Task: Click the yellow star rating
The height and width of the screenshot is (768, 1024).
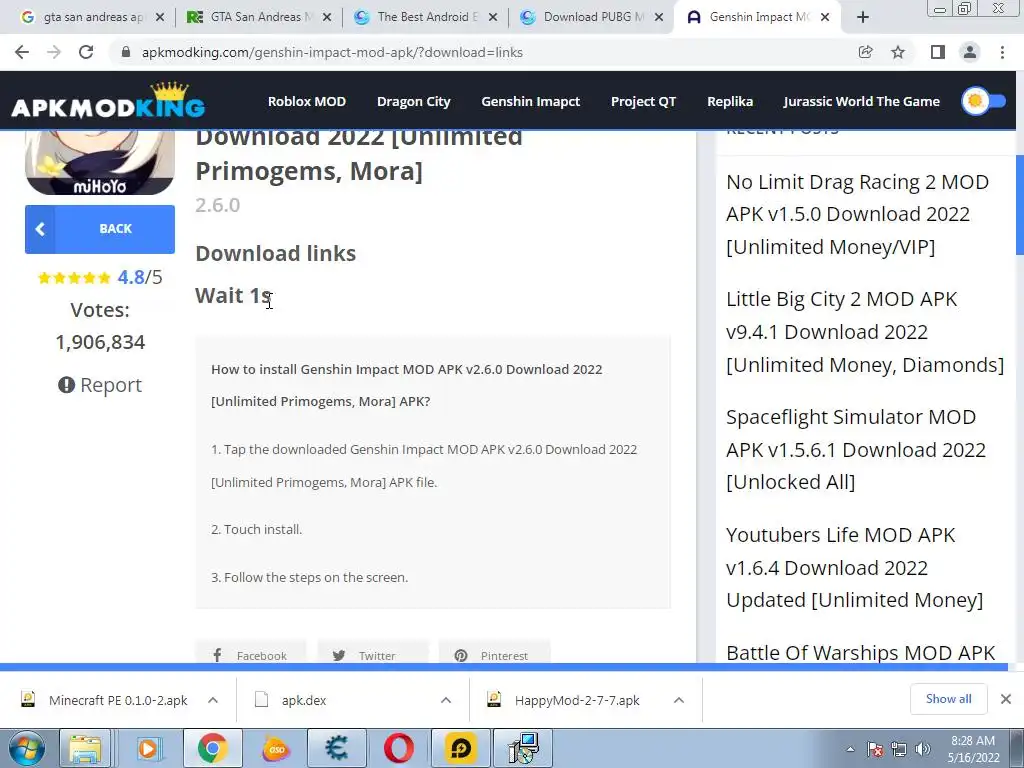Action: pos(74,278)
